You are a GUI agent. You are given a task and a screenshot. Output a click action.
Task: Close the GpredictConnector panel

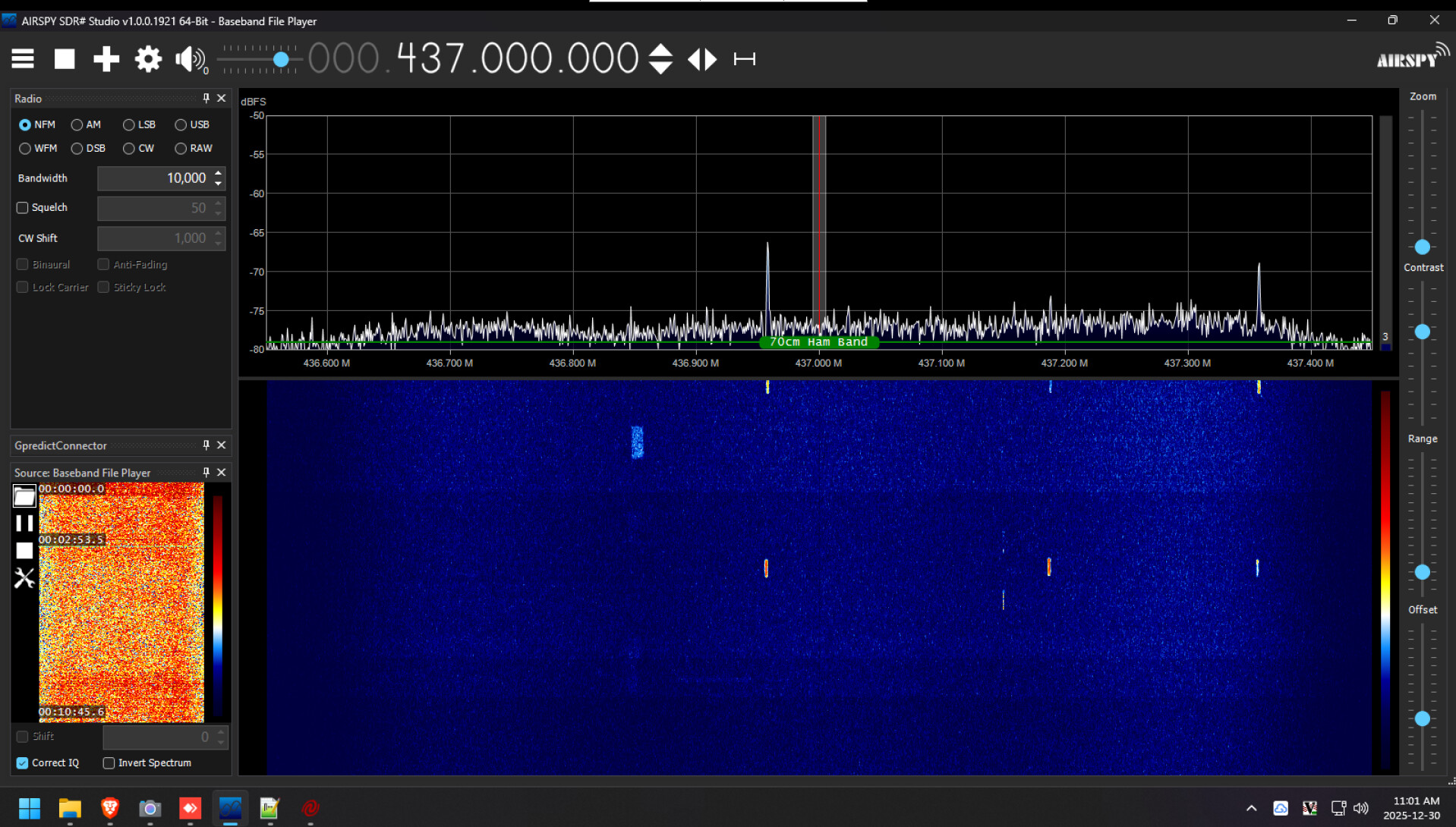coord(222,445)
